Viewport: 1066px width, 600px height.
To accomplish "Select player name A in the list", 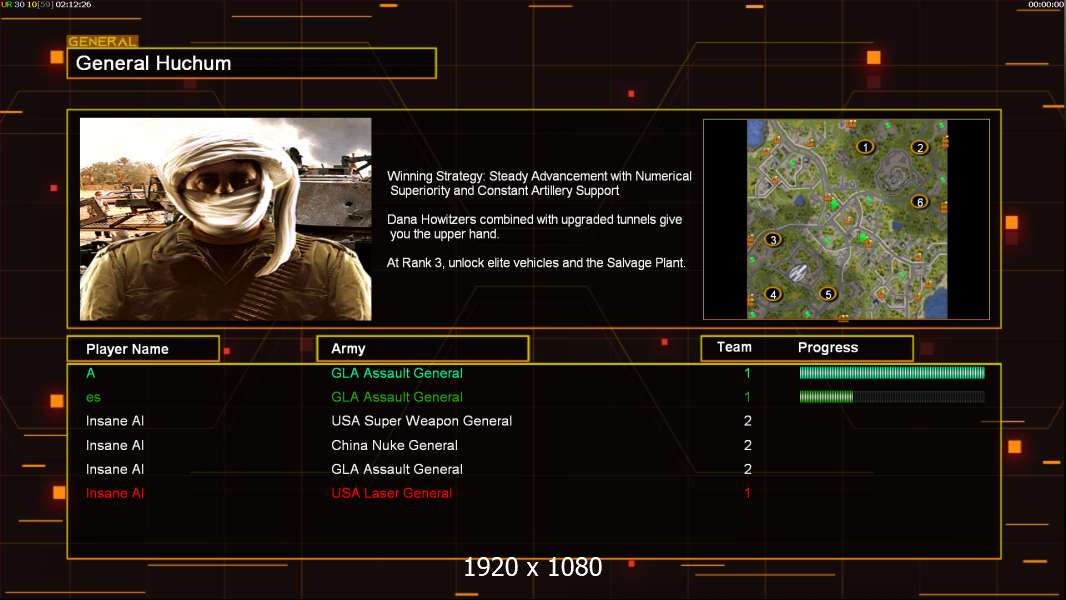I will (x=90, y=373).
